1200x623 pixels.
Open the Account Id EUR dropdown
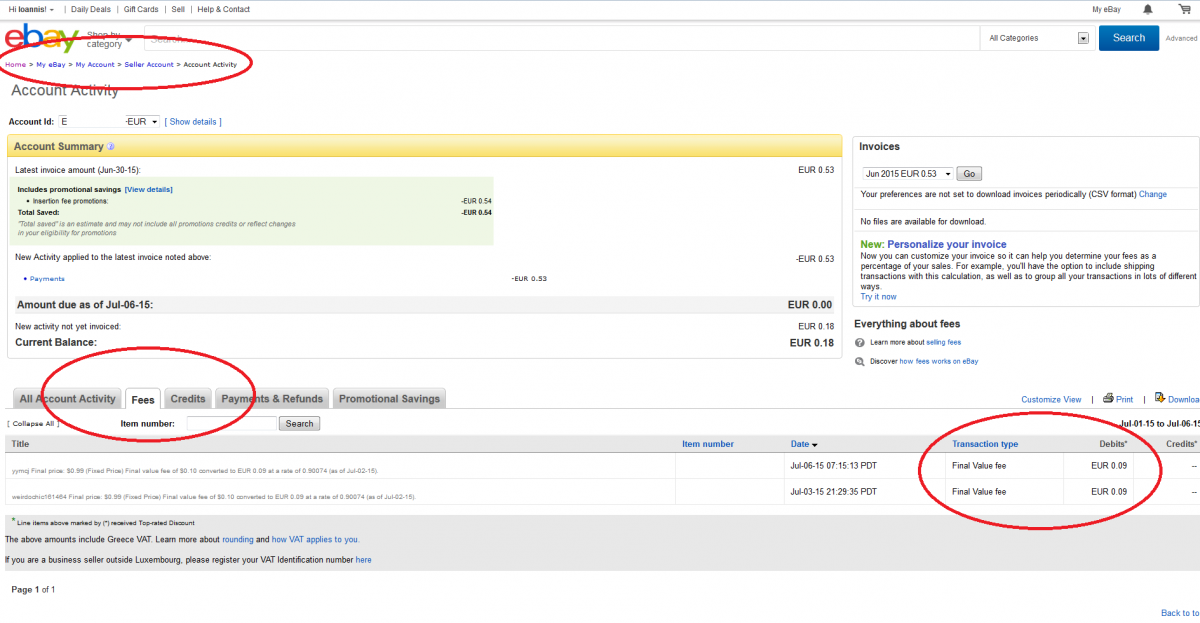tap(142, 122)
